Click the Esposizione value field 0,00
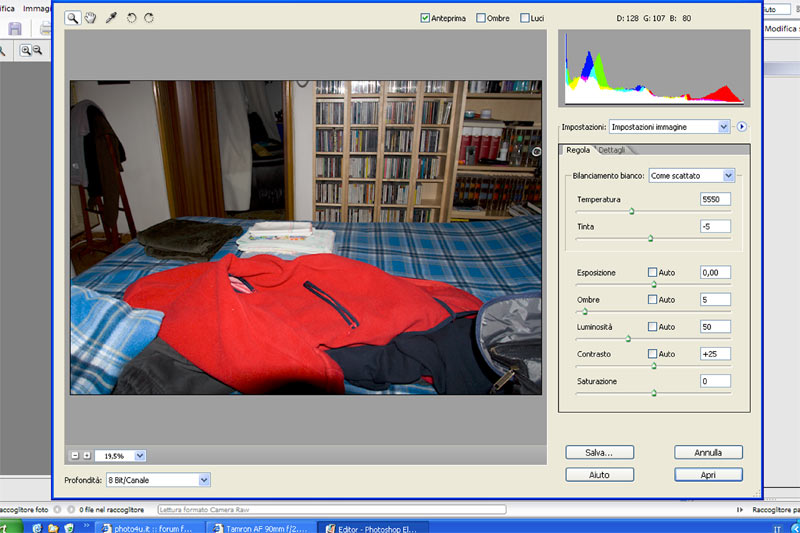The width and height of the screenshot is (800, 533). pyautogui.click(x=715, y=272)
